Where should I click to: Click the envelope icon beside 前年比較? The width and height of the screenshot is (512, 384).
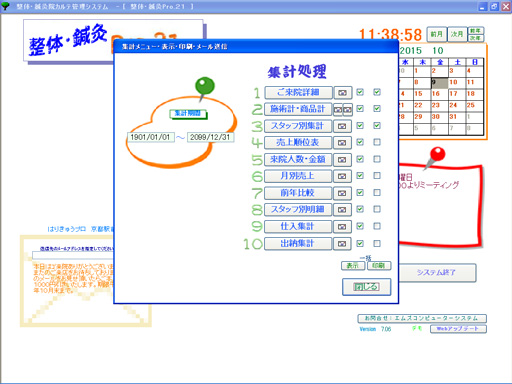click(x=342, y=193)
